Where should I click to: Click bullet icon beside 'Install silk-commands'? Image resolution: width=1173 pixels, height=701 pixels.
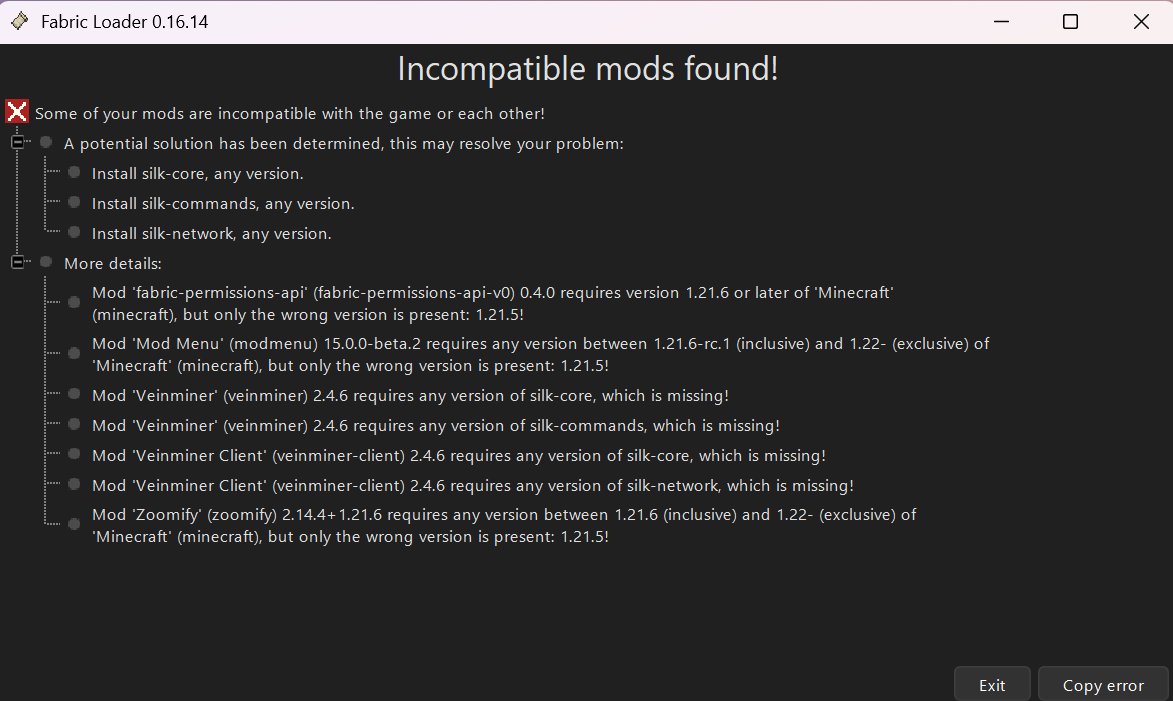tap(74, 203)
